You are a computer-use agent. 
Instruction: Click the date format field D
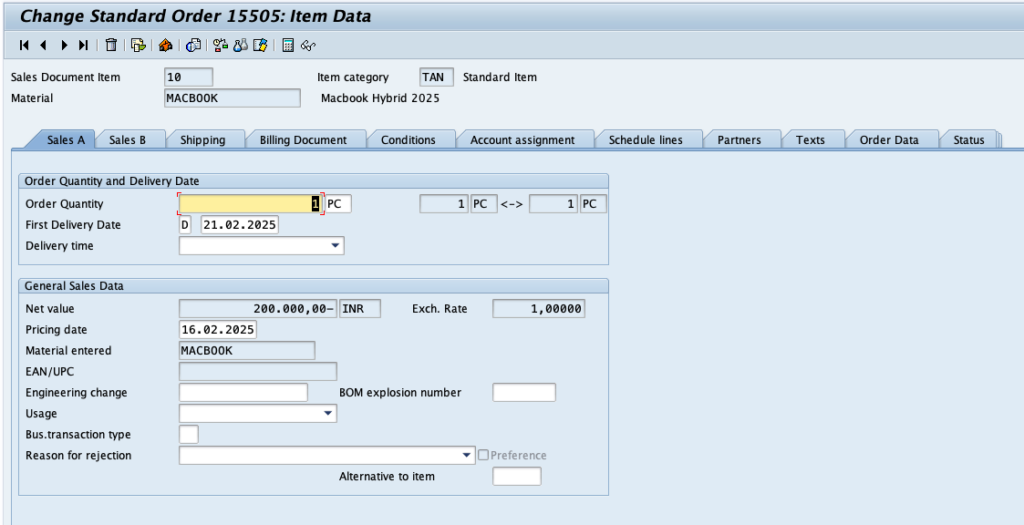click(185, 225)
